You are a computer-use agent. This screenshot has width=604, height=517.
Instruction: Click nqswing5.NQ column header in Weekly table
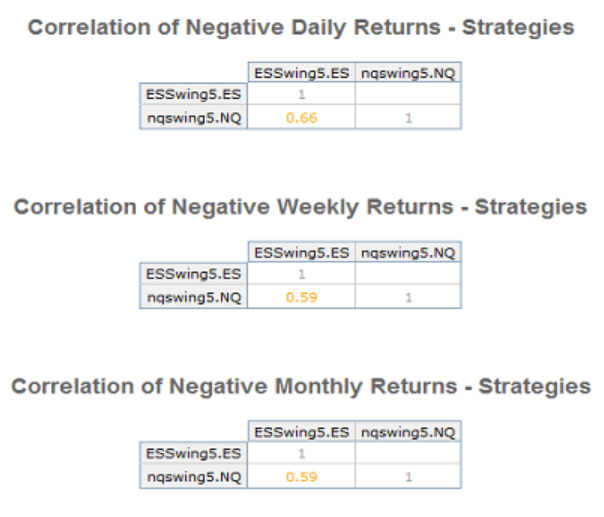click(x=408, y=253)
